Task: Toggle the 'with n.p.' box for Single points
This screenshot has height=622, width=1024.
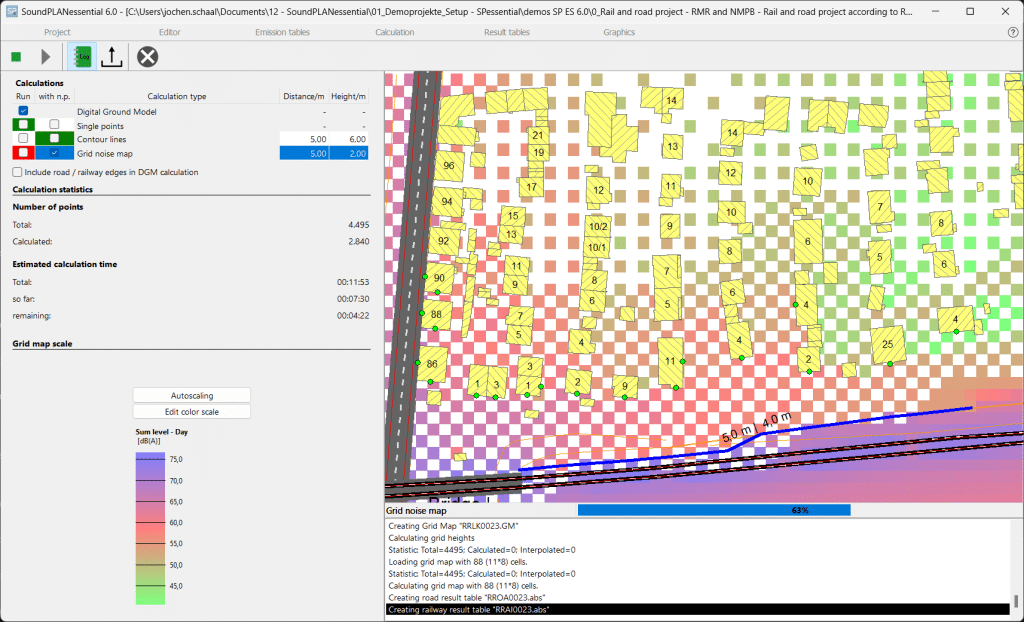Action: [x=55, y=125]
